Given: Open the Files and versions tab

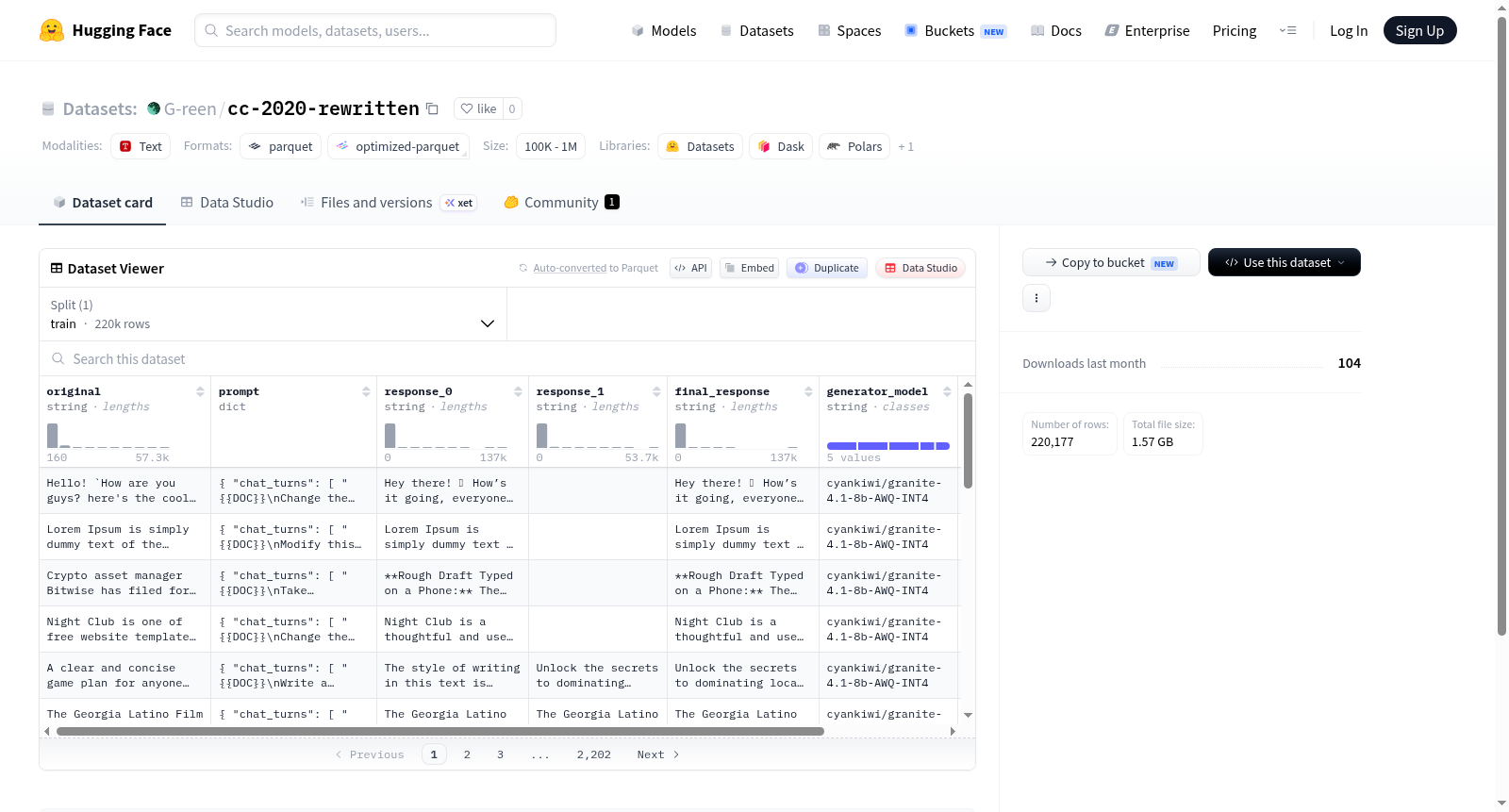Looking at the screenshot, I should click(389, 203).
